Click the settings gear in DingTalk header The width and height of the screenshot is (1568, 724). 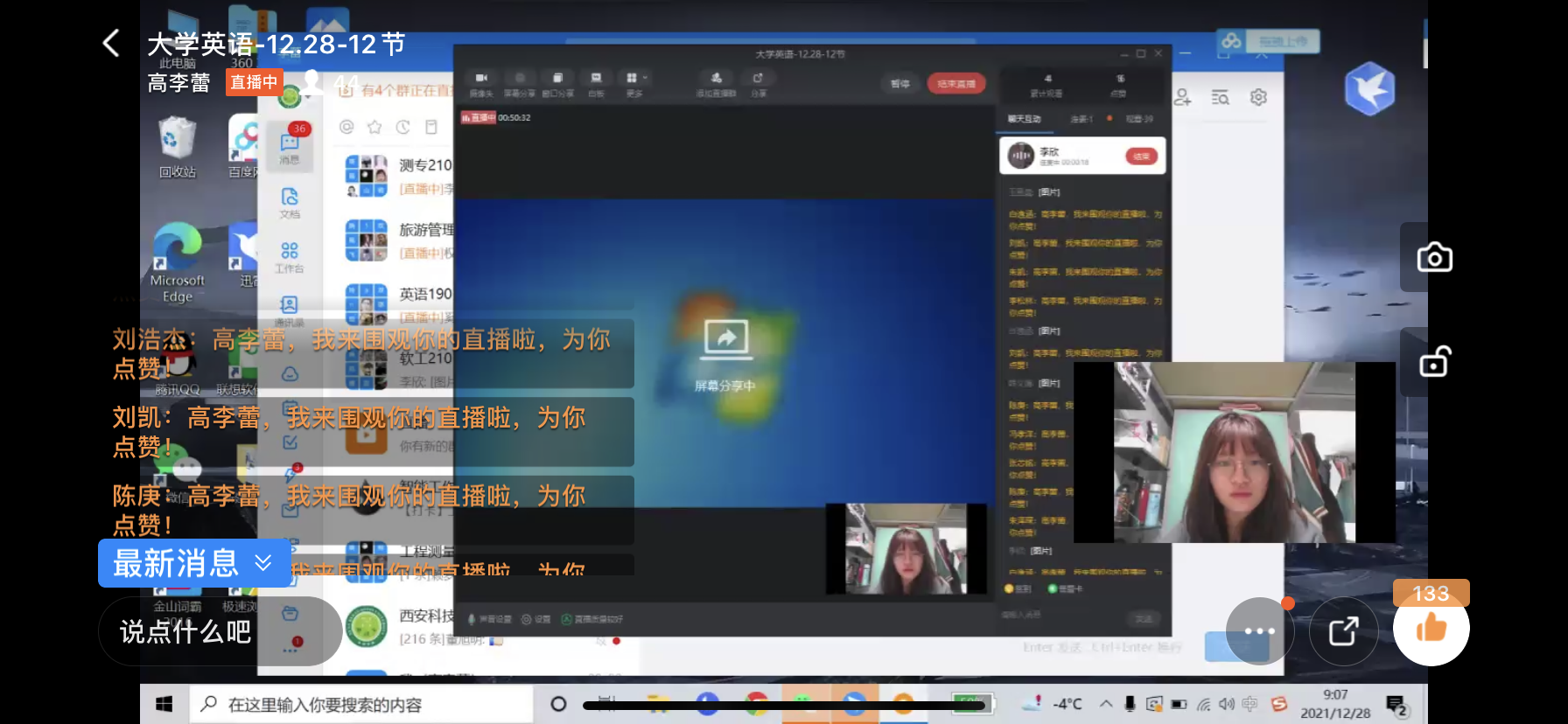[1258, 97]
